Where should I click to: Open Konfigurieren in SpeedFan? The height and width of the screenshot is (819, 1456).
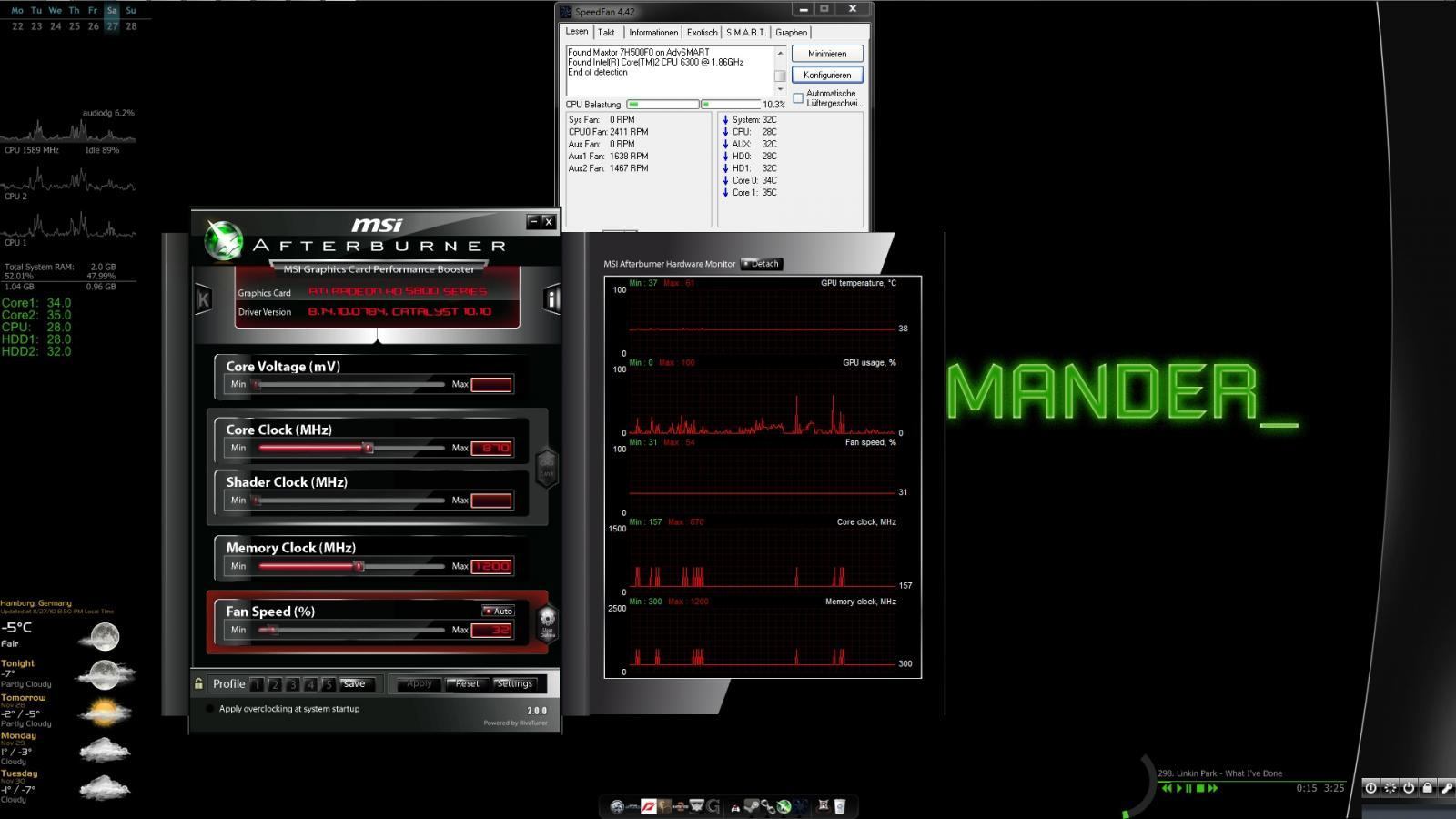827,75
